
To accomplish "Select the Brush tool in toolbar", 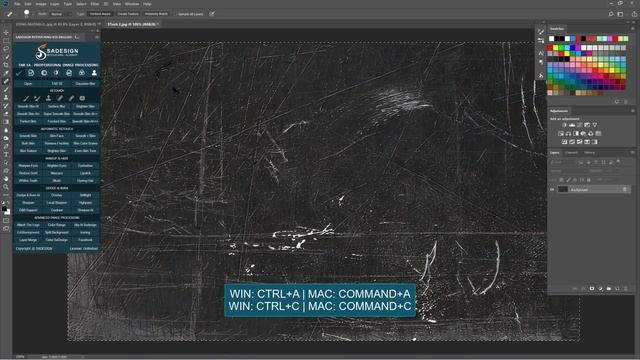I will (6, 89).
